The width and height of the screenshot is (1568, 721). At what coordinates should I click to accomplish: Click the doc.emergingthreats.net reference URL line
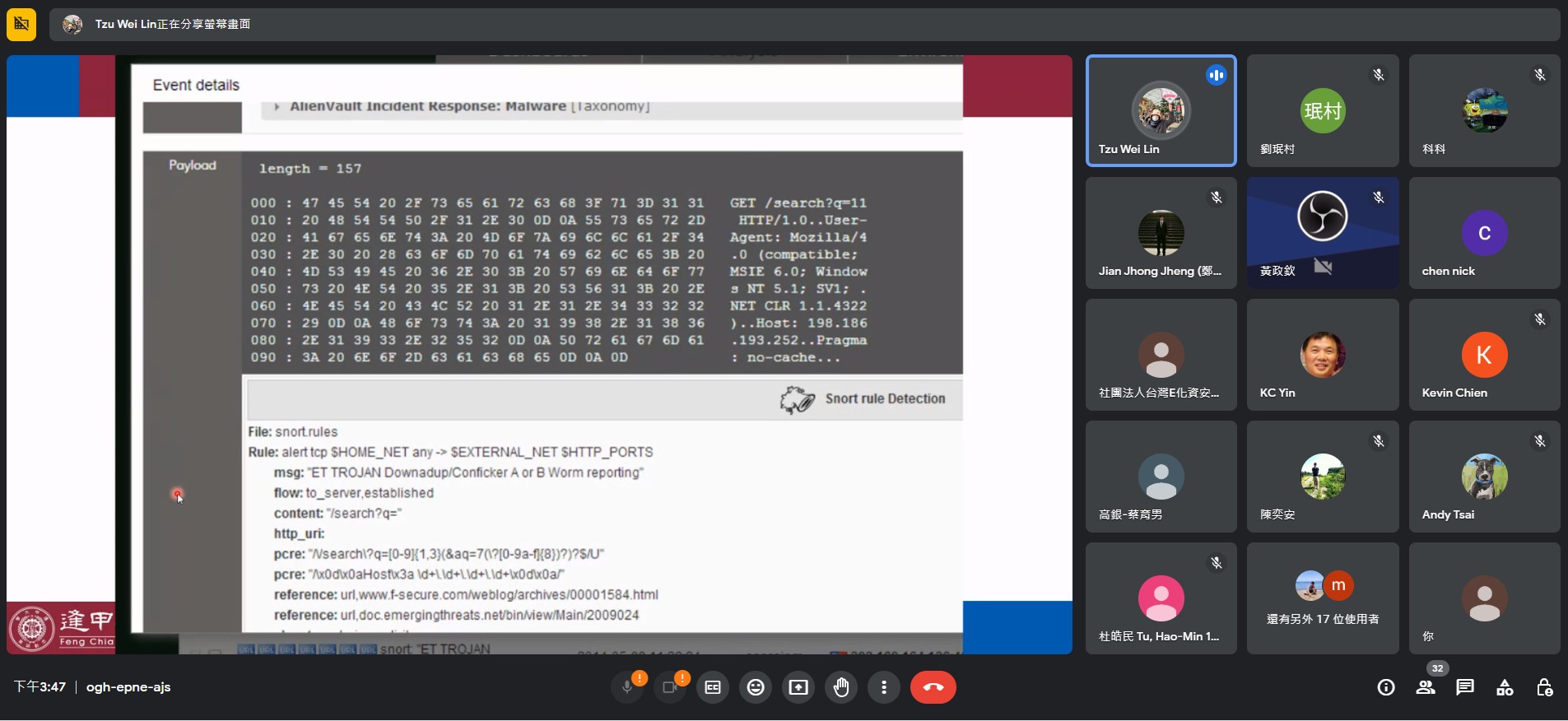pos(456,616)
